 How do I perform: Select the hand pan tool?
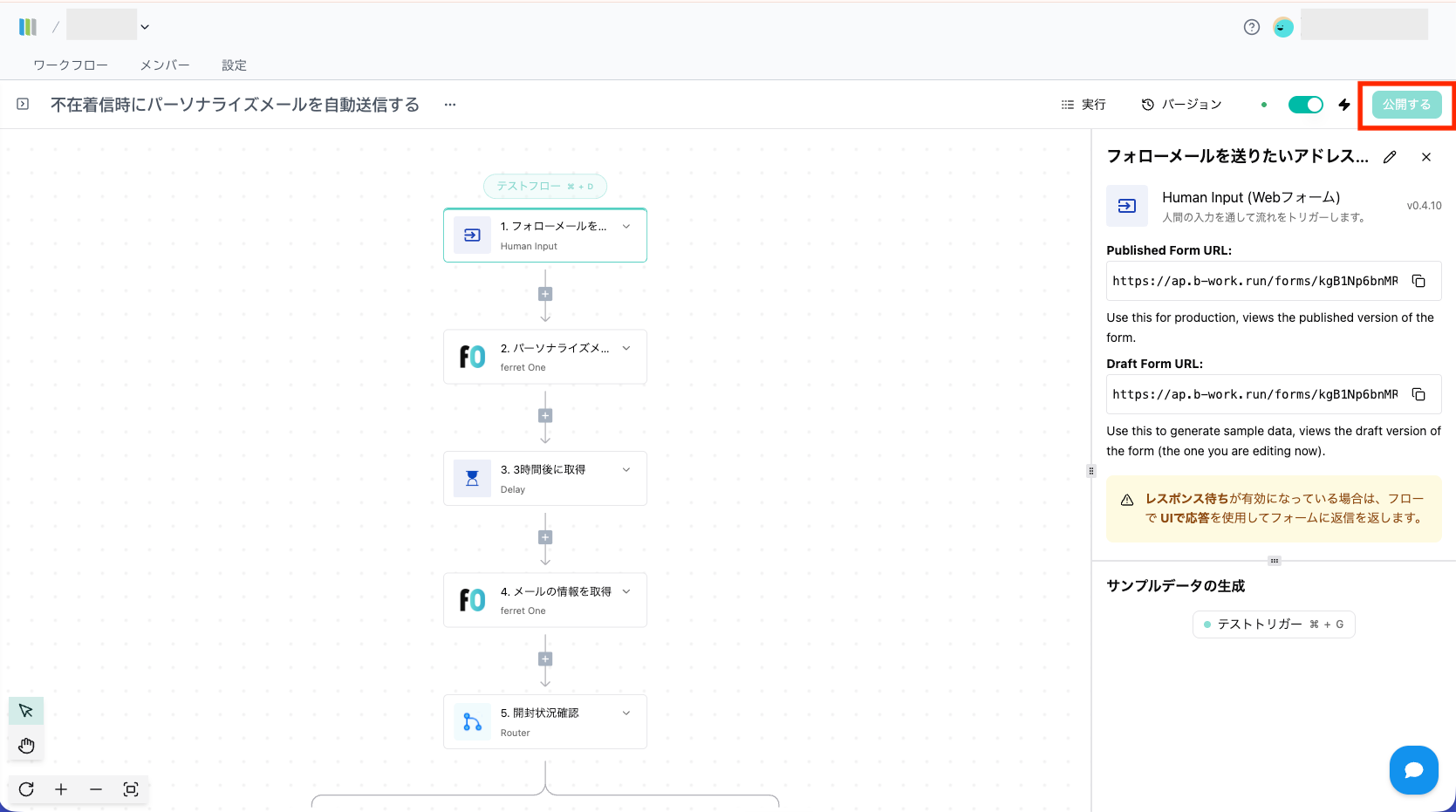coord(26,745)
